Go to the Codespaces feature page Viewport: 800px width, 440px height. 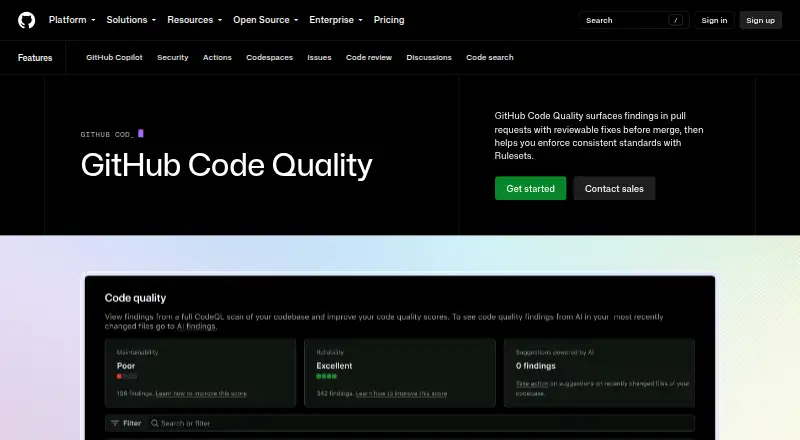(x=269, y=57)
